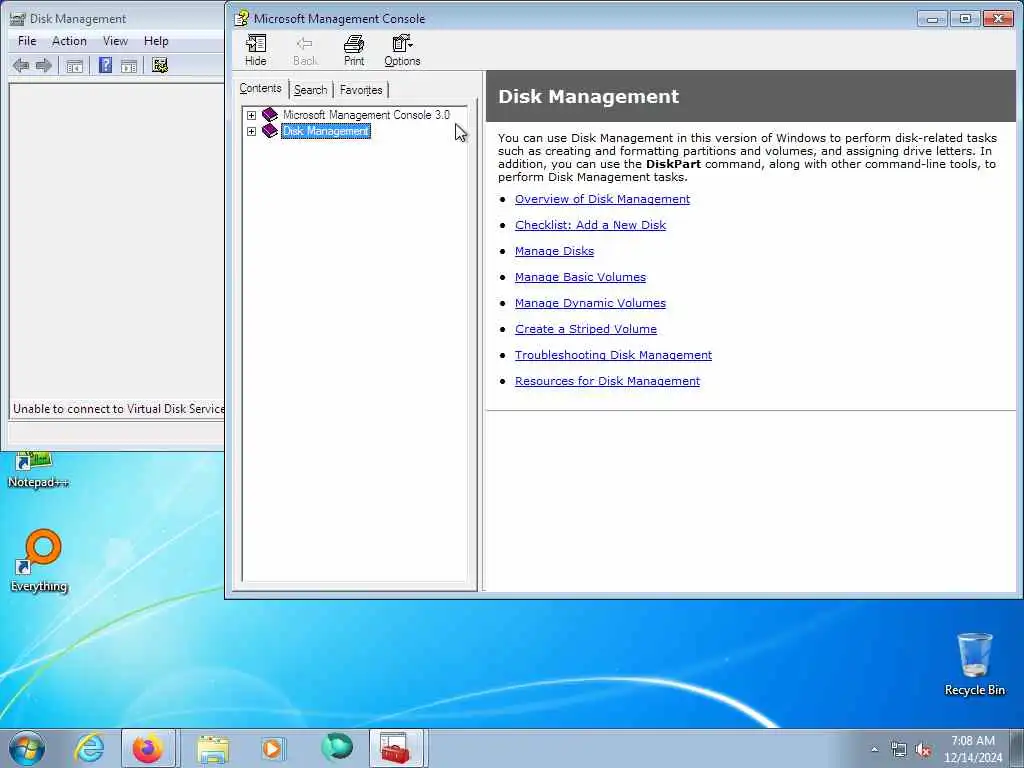This screenshot has height=768, width=1024.
Task: Expand the Disk Management book node
Action: click(x=251, y=131)
